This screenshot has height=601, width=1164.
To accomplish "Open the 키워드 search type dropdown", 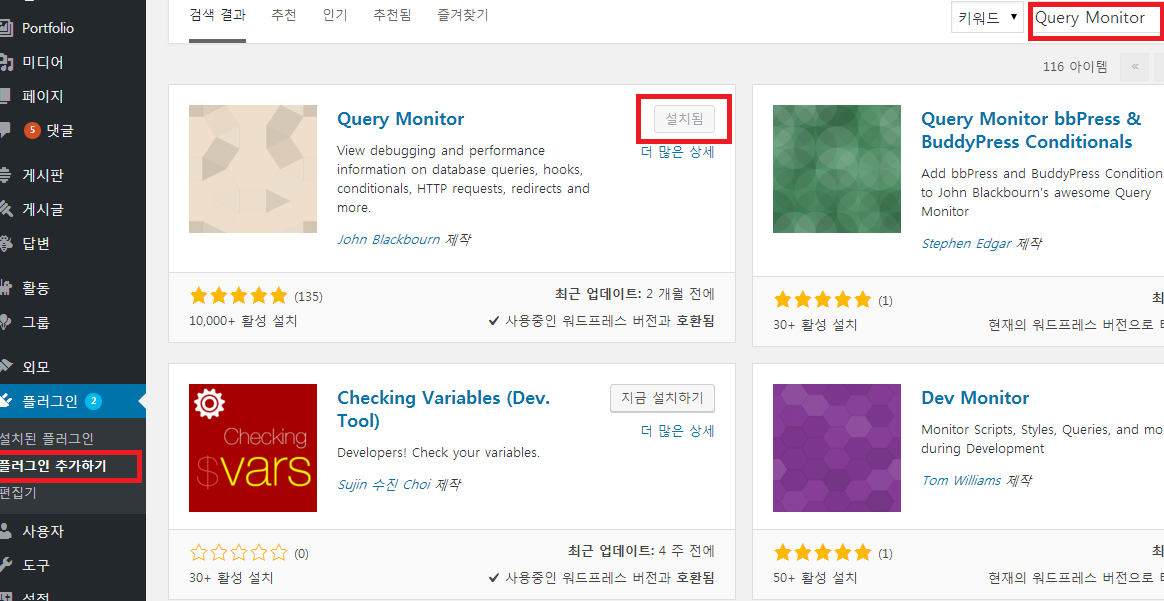I will 988,18.
